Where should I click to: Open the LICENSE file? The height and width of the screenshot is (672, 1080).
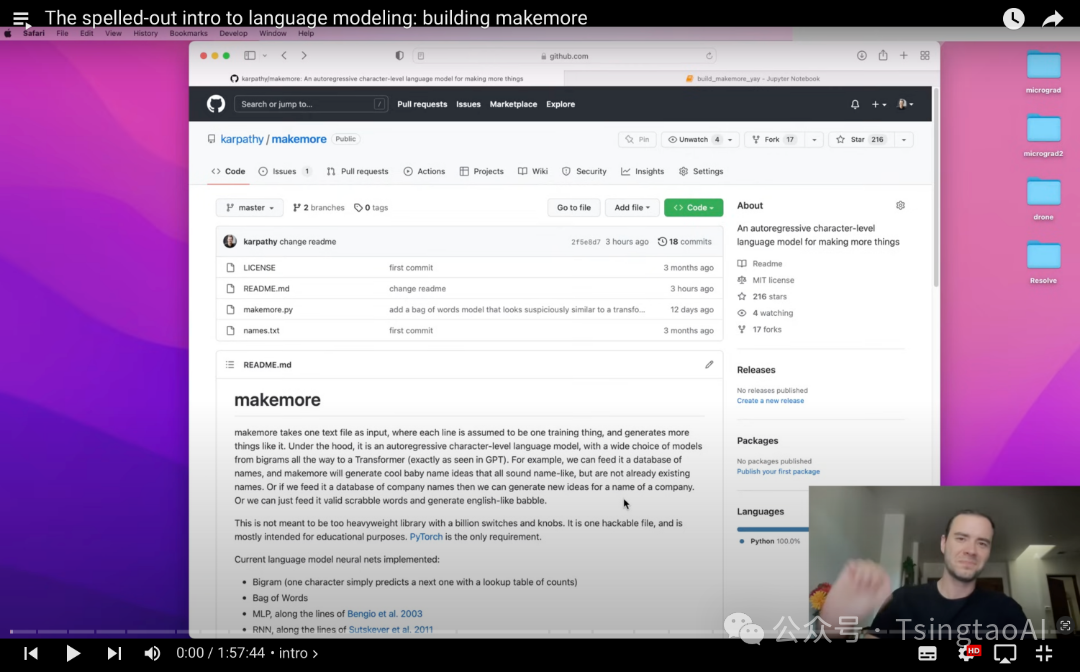(259, 268)
